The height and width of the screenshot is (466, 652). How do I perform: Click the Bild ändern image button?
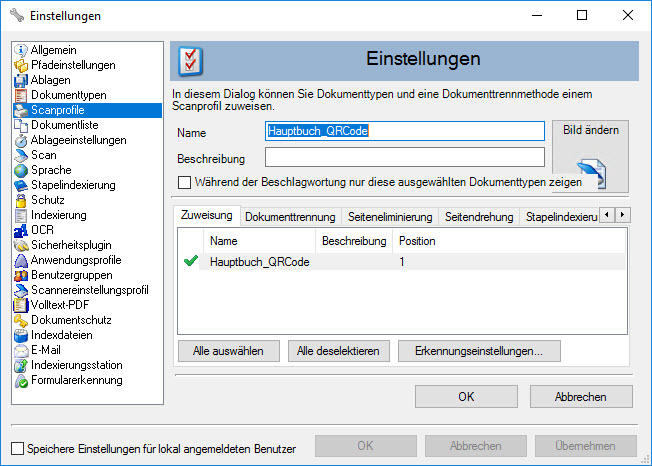[591, 156]
